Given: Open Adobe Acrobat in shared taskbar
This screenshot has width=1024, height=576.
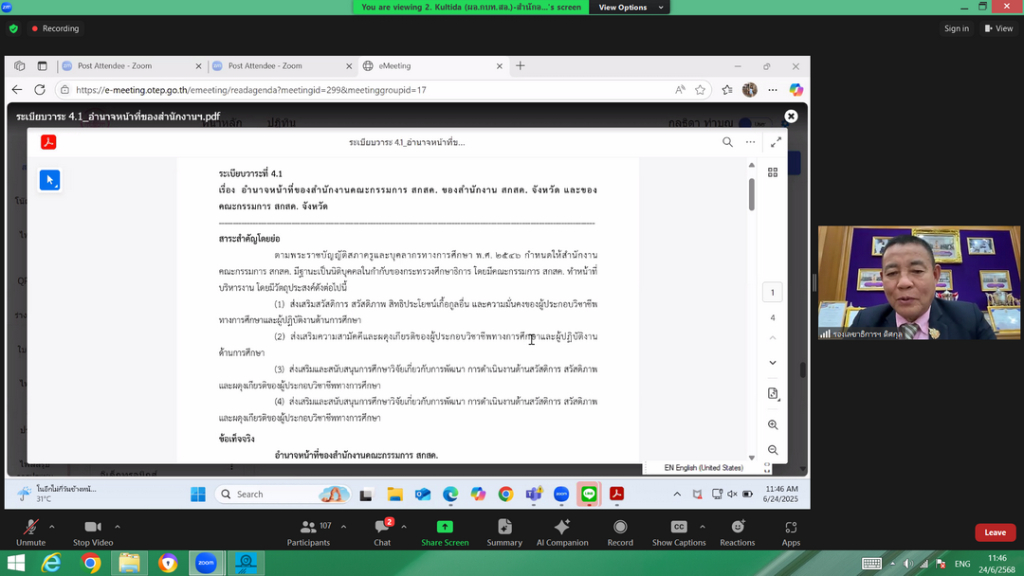Looking at the screenshot, I should tap(616, 494).
